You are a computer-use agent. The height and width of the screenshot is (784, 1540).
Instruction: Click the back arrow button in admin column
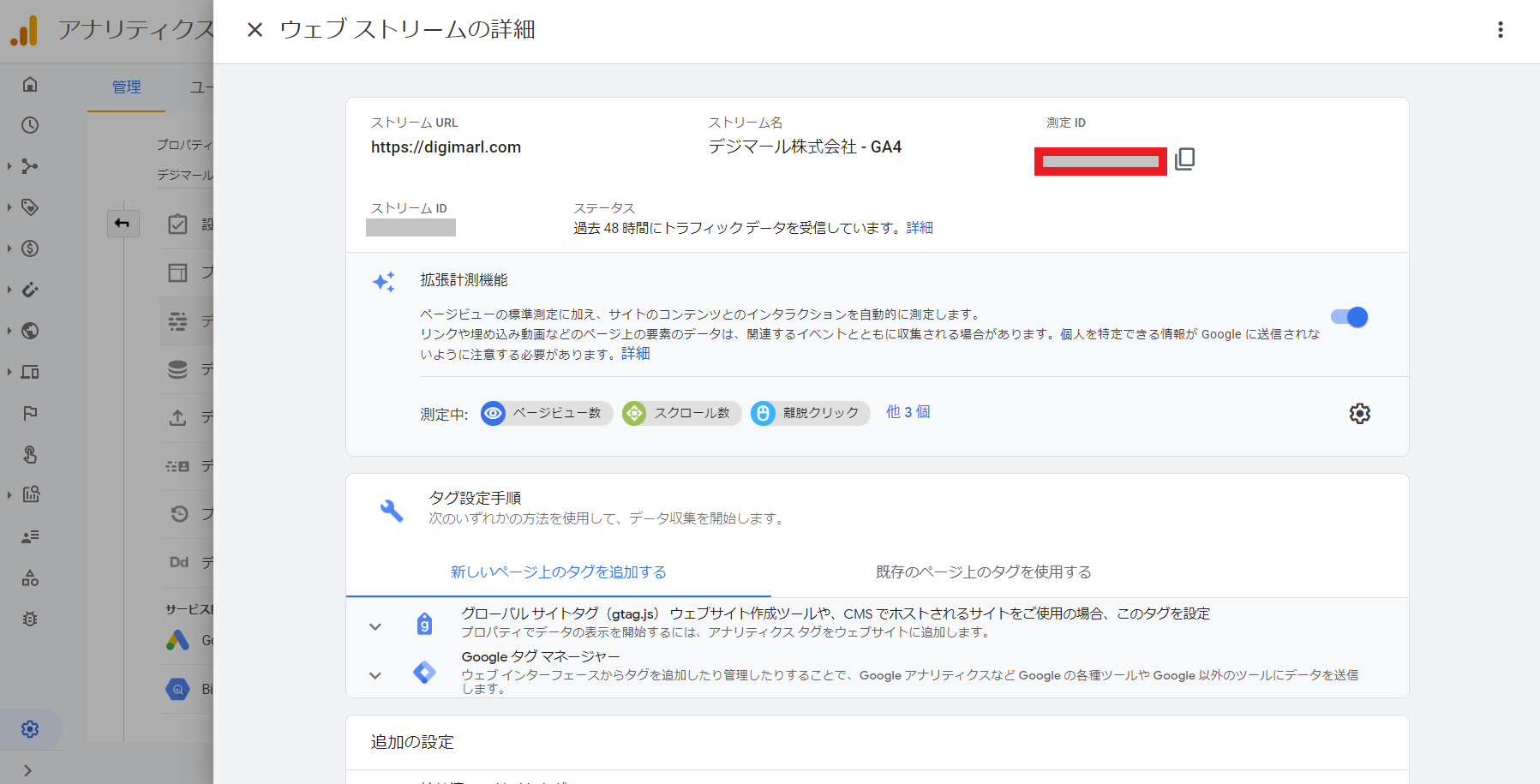pos(123,224)
